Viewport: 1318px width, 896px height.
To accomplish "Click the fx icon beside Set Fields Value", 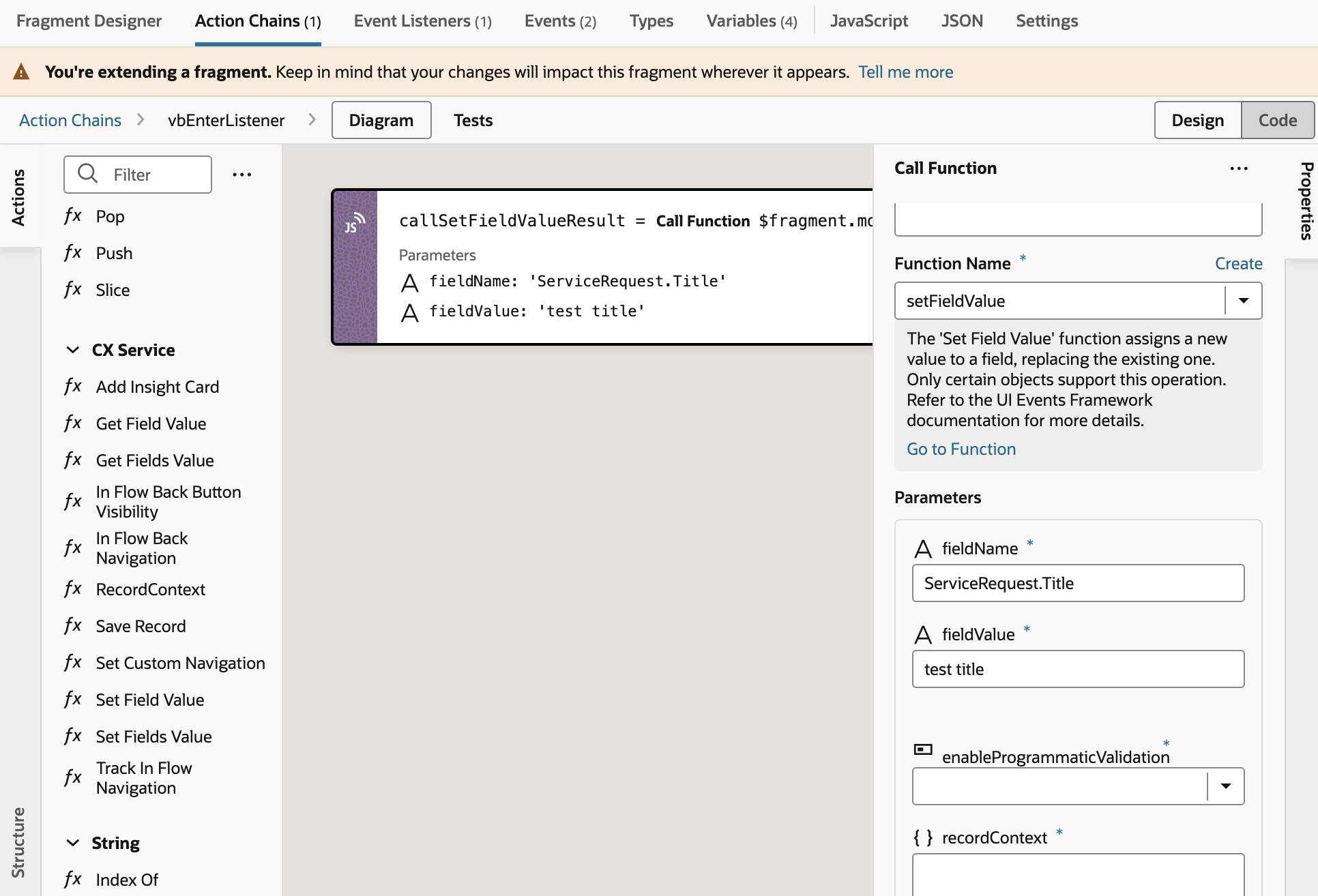I will coord(73,736).
